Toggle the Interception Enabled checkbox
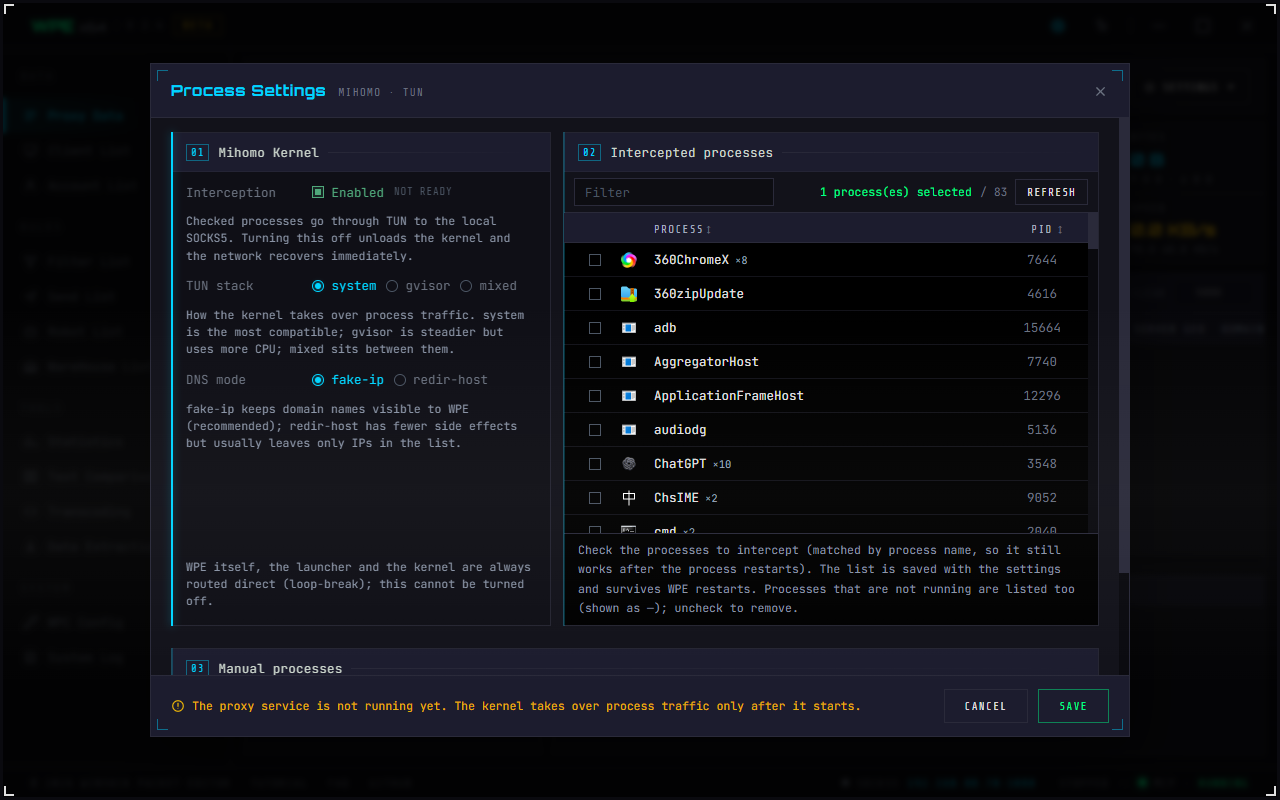 pyautogui.click(x=318, y=192)
